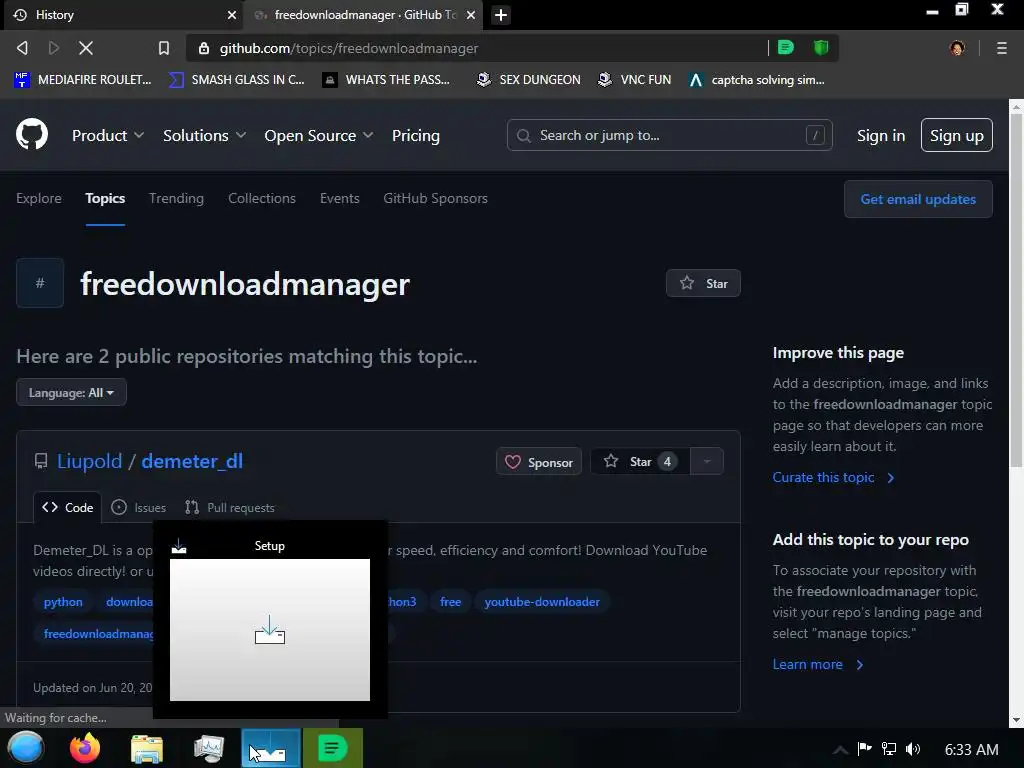The image size is (1024, 768).
Task: Open the Collections tab
Action: tap(262, 198)
